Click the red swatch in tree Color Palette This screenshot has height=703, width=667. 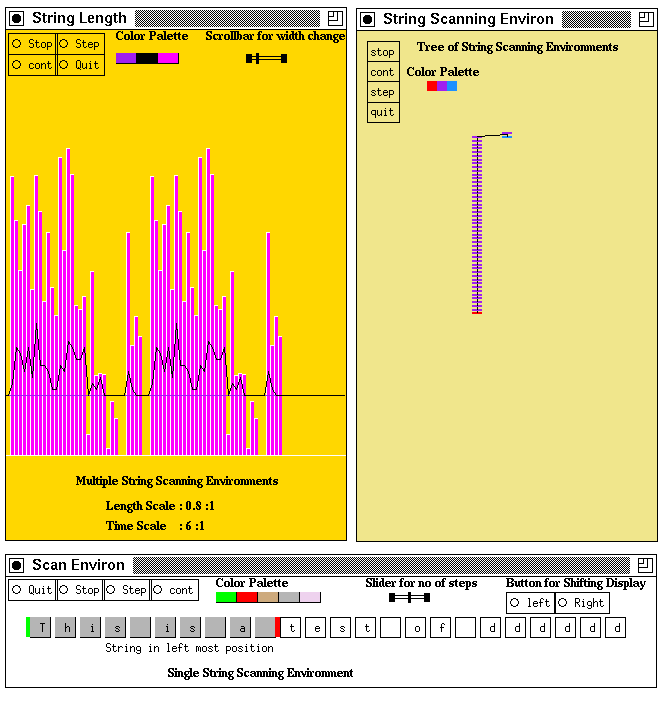432,86
